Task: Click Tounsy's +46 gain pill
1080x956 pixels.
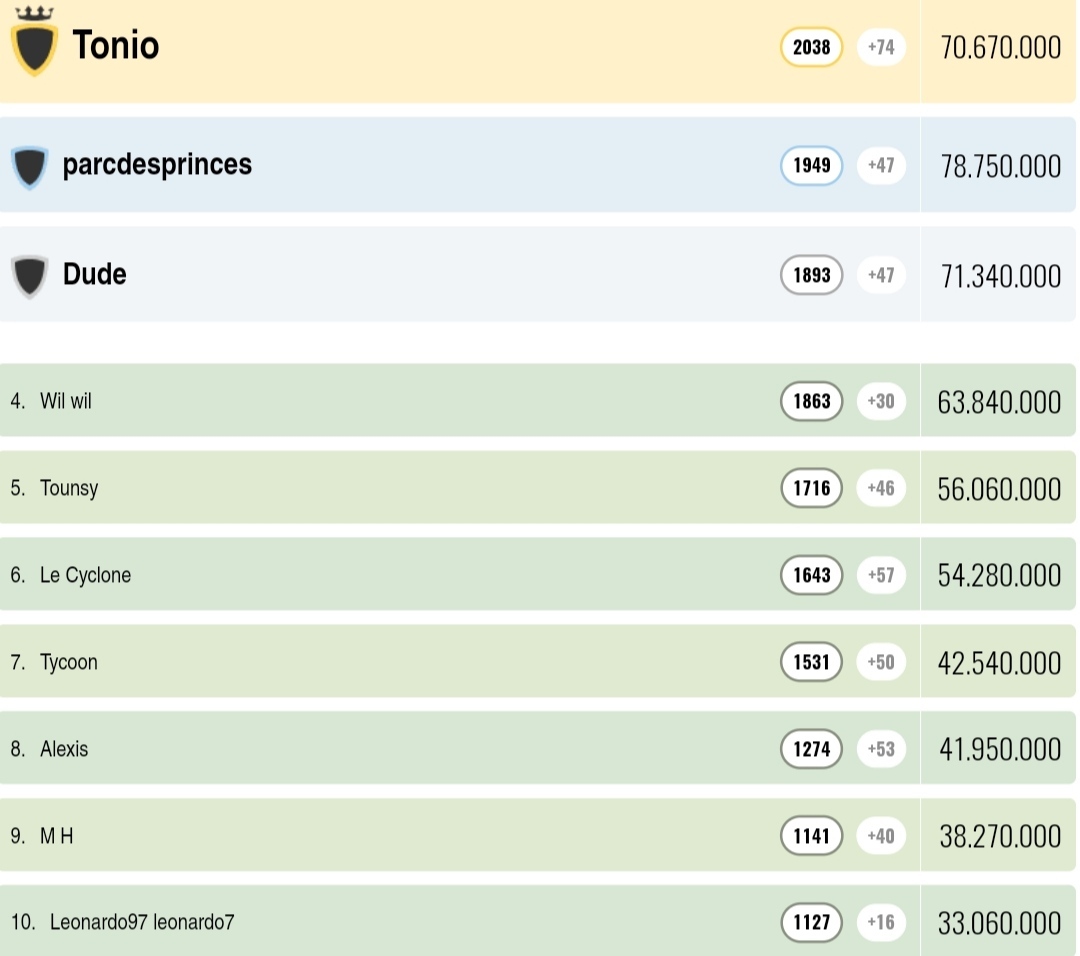Action: pyautogui.click(x=881, y=488)
